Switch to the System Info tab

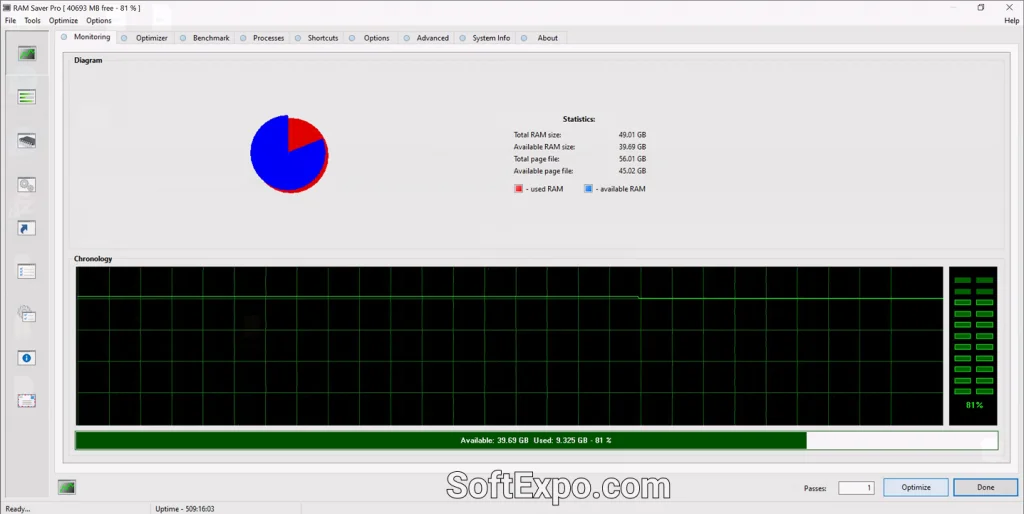[x=485, y=38]
